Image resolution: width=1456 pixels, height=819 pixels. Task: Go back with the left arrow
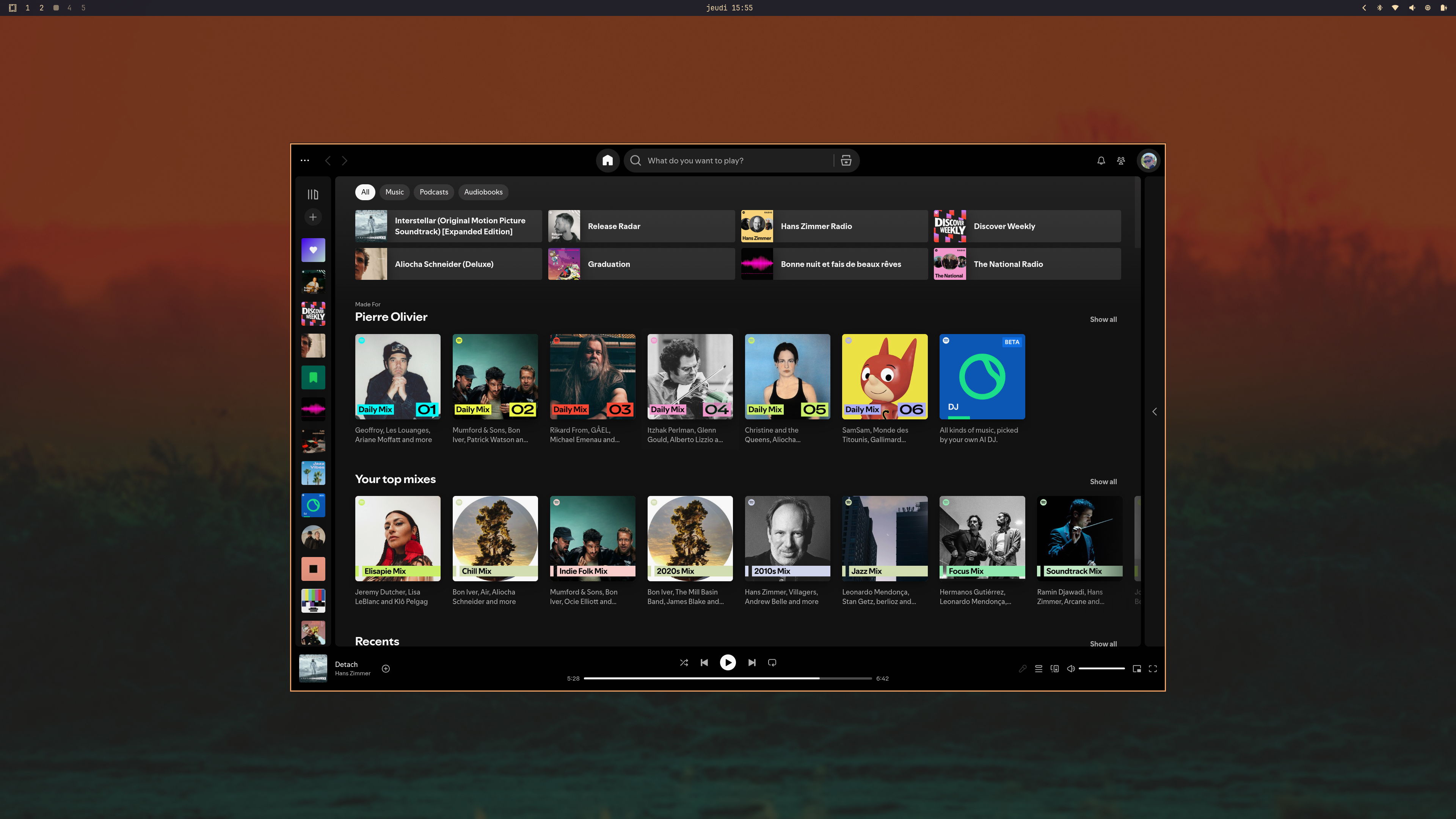[x=328, y=160]
